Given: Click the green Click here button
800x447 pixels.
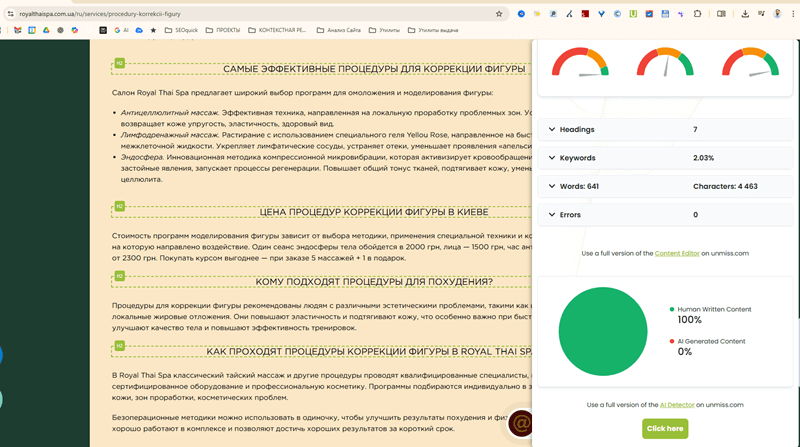Looking at the screenshot, I should (665, 429).
